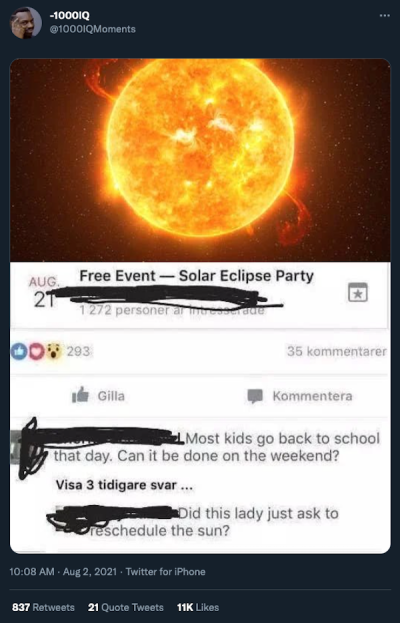This screenshot has width=400, height=623.
Task: Click the Twitter for iPhone source link
Action: pos(165,571)
